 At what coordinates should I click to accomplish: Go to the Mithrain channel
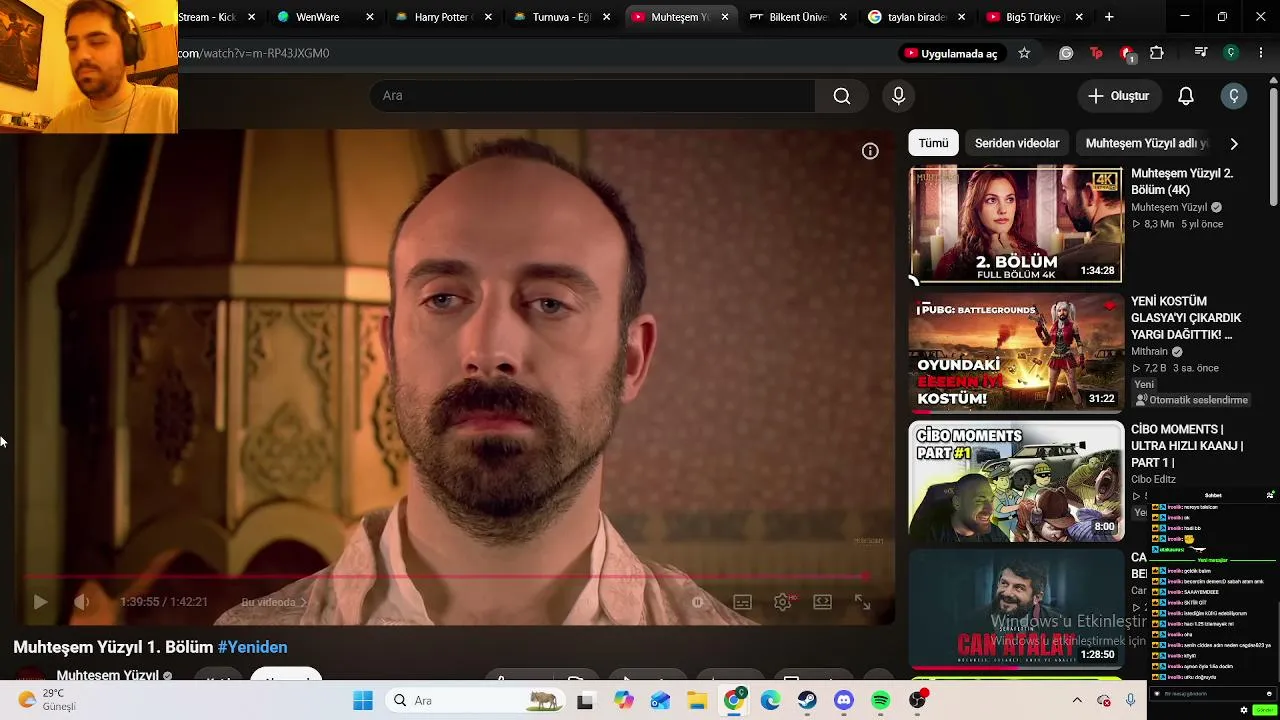[1149, 352]
